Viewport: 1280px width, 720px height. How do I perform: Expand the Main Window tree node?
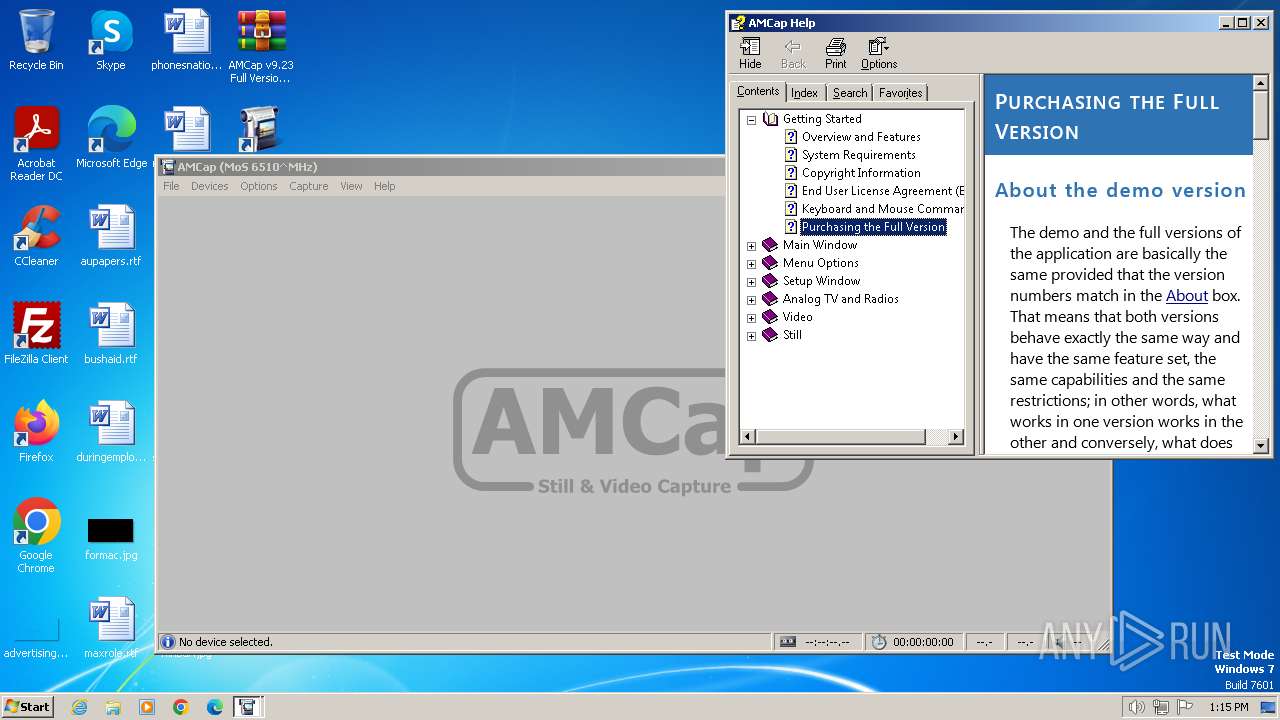tap(751, 245)
